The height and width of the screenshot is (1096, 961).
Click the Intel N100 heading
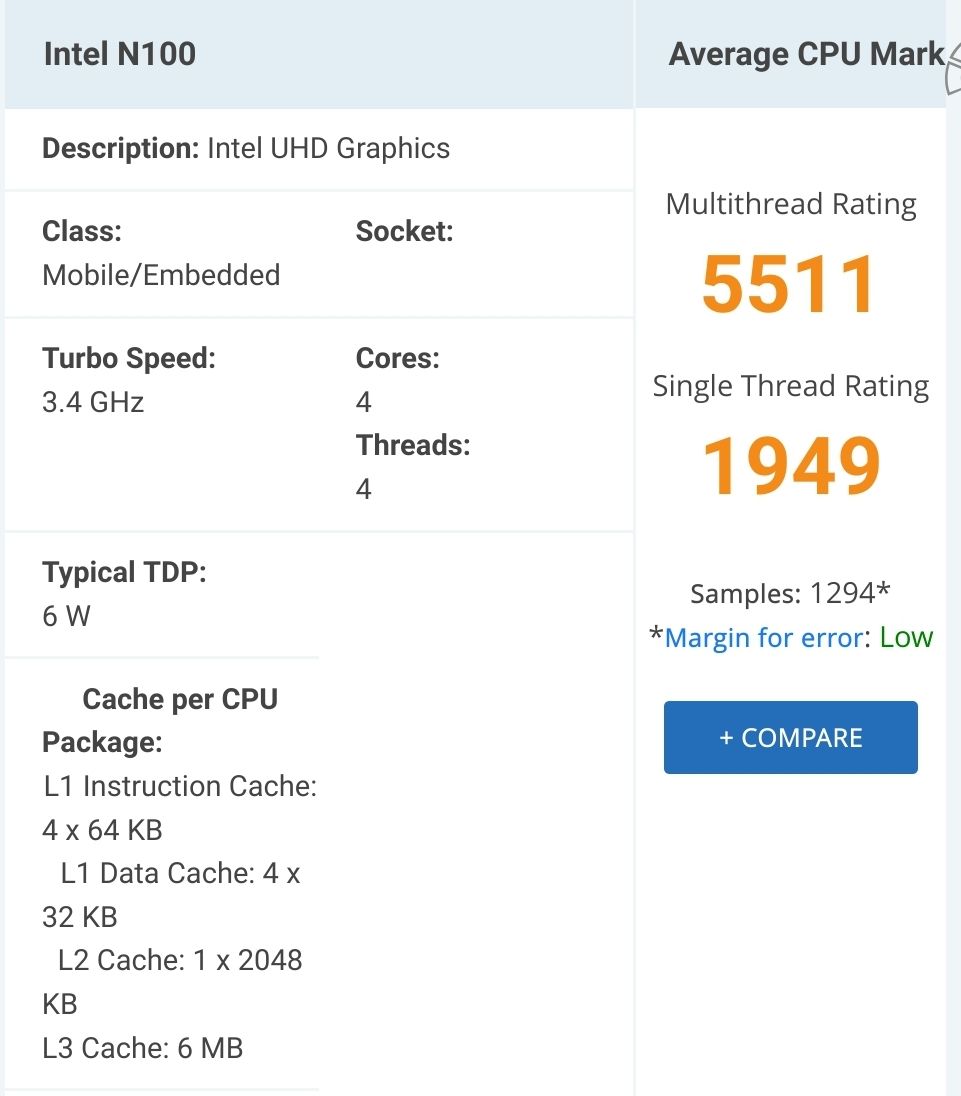pos(120,54)
